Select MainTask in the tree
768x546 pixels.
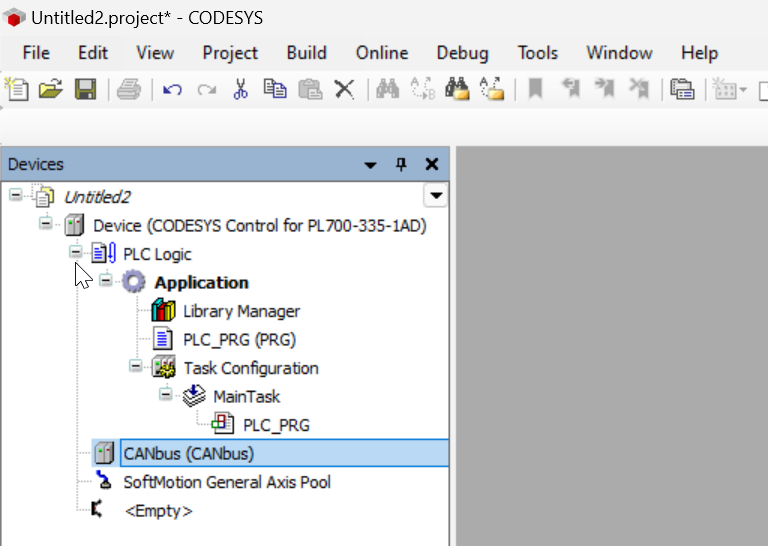tap(246, 397)
